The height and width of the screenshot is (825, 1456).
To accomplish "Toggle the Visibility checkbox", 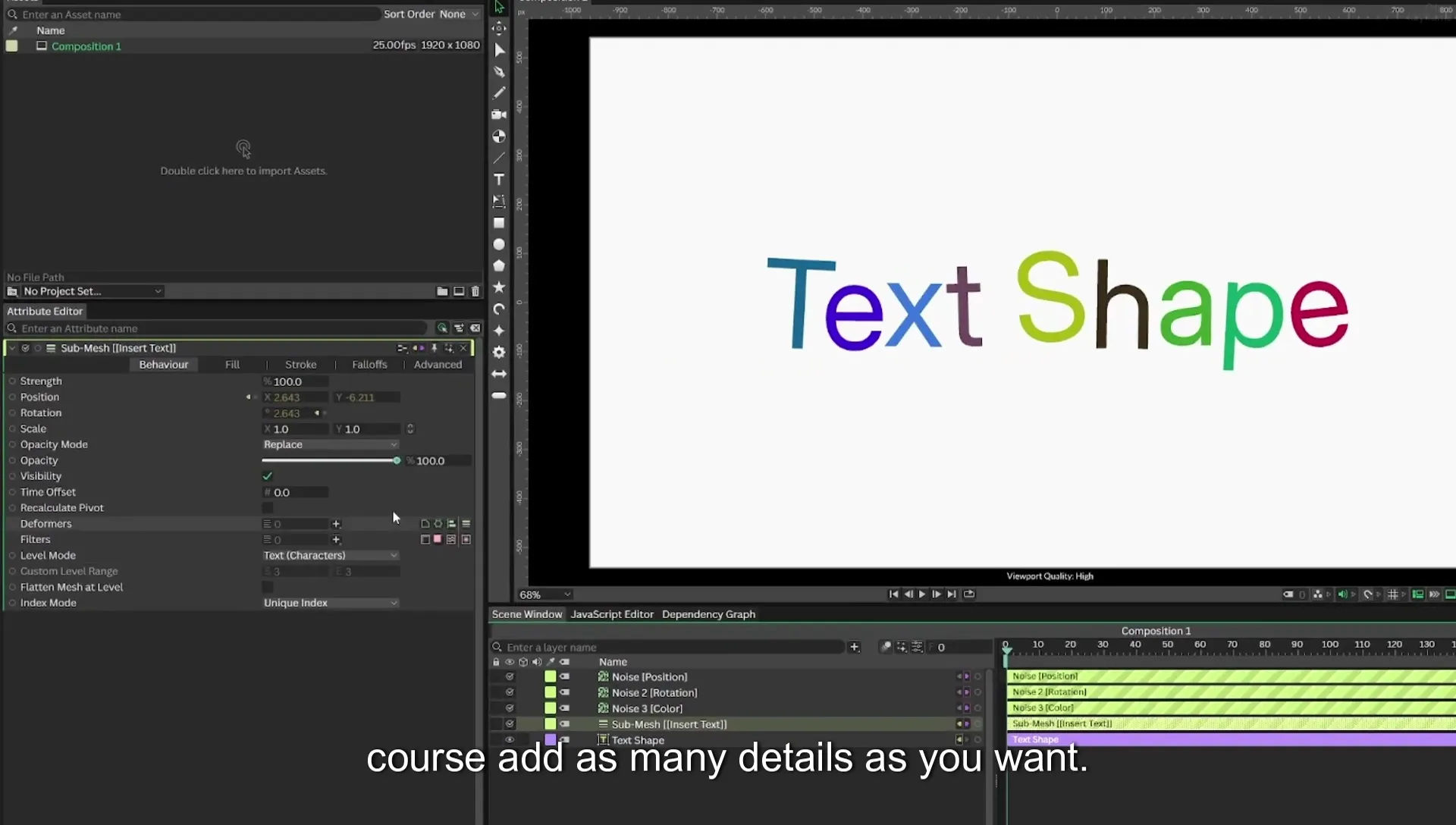I will point(268,476).
